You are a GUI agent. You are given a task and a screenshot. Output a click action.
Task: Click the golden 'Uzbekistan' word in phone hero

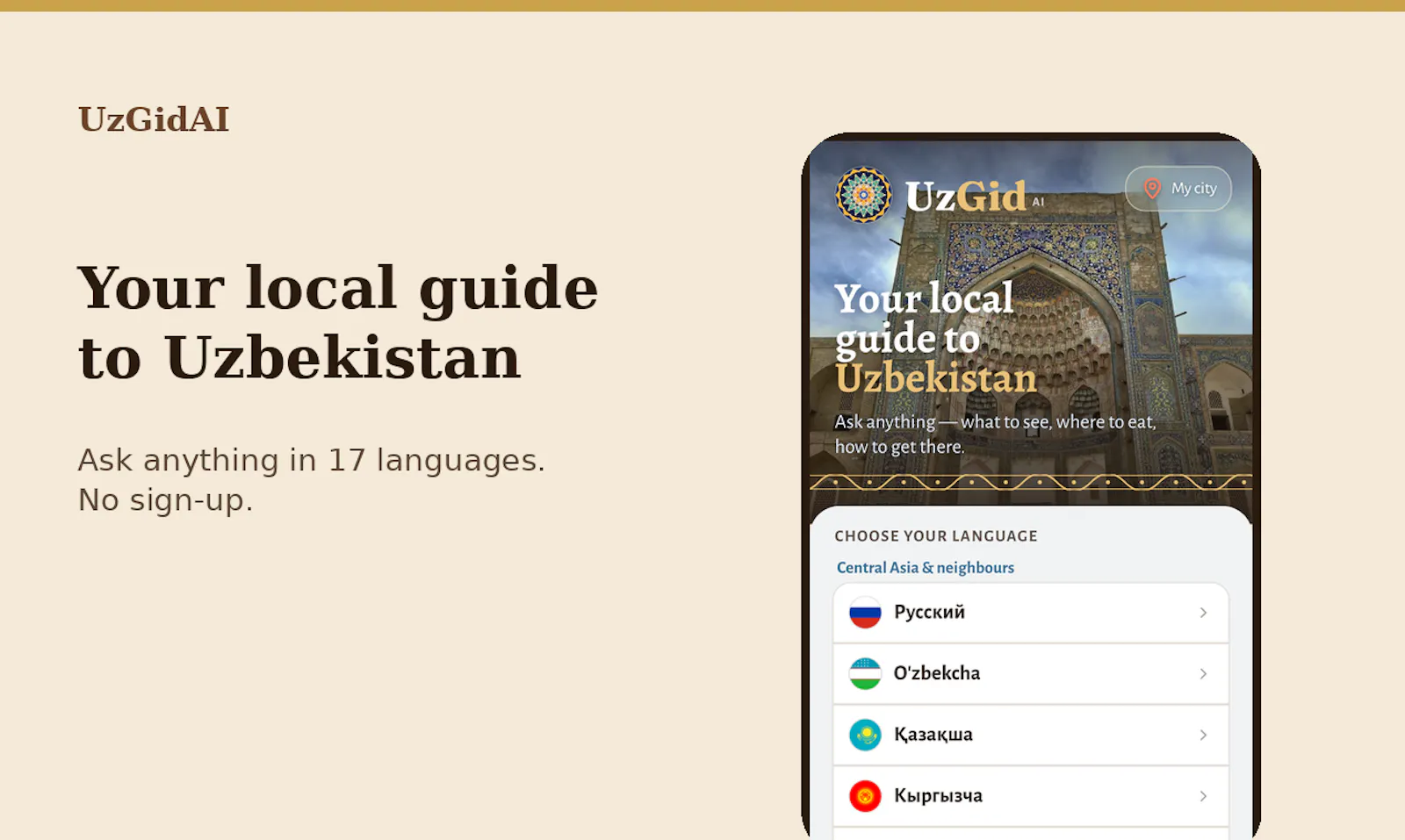[x=936, y=378]
